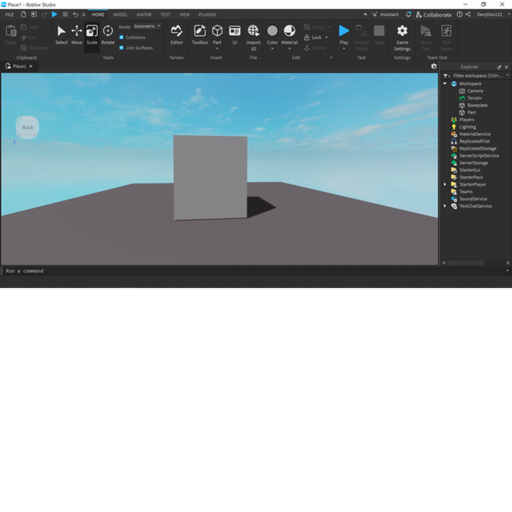Open the Assistant button
The width and height of the screenshot is (512, 512).
click(385, 15)
